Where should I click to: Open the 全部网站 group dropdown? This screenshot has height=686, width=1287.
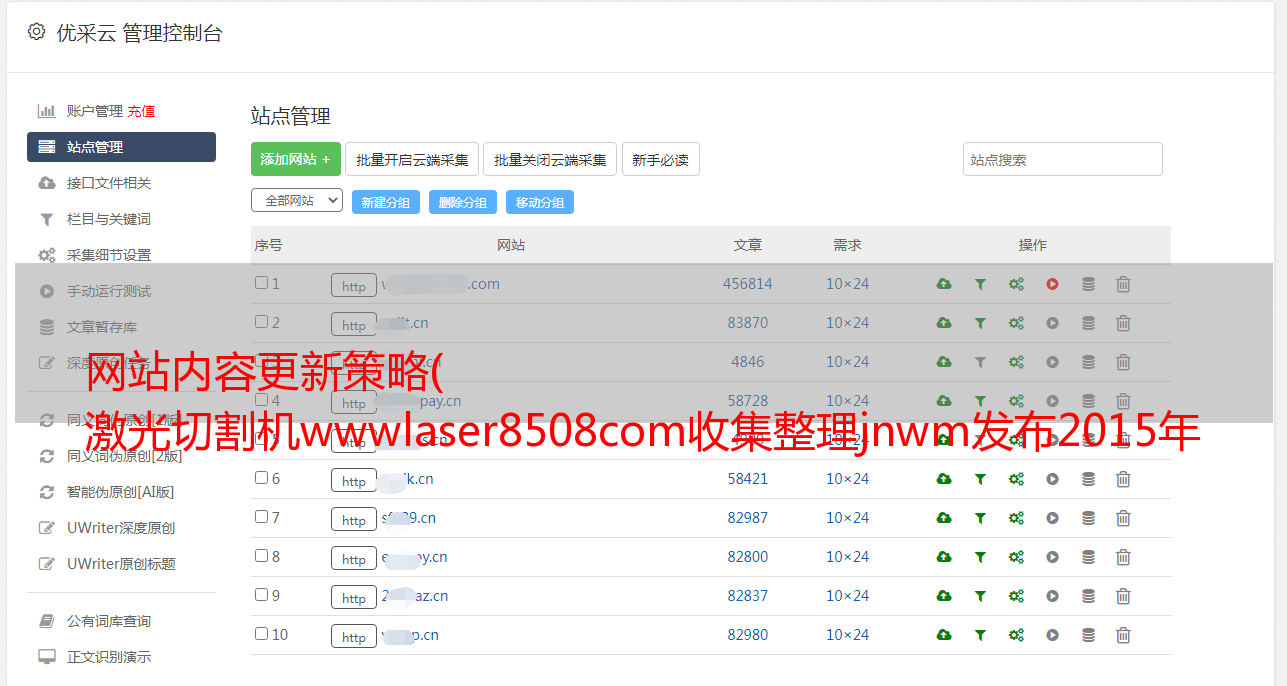pyautogui.click(x=297, y=201)
